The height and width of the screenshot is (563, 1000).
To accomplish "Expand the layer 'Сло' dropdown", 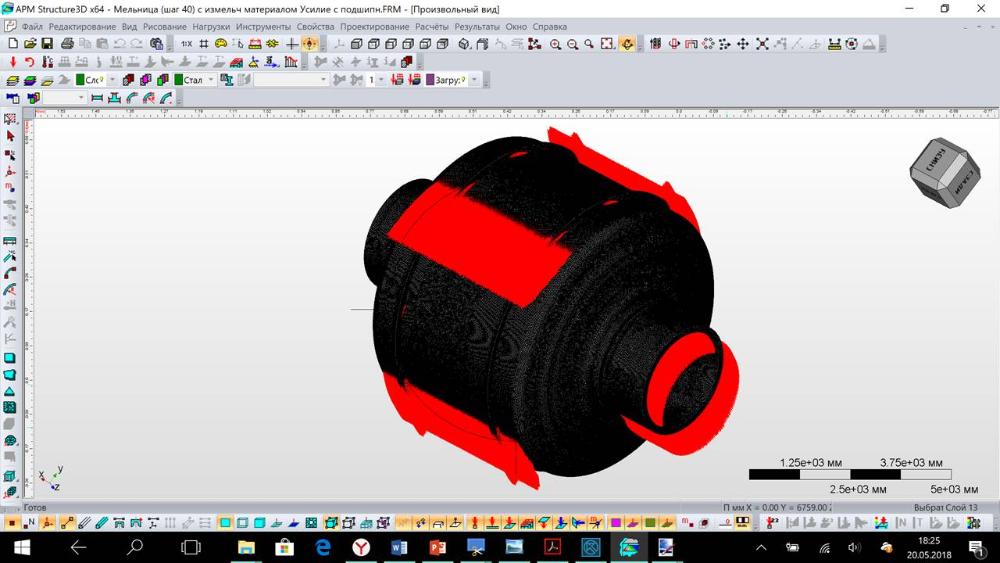I will [112, 80].
